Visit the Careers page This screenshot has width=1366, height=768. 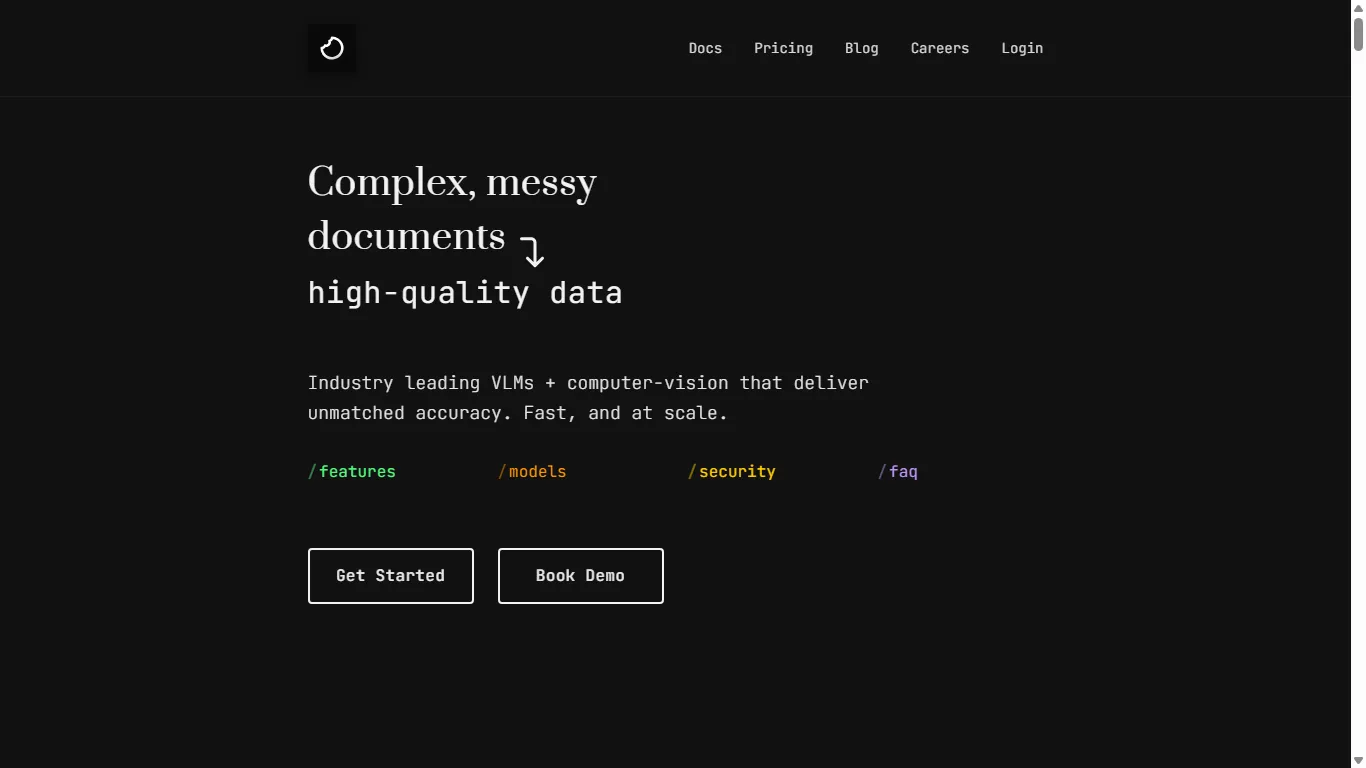(939, 48)
